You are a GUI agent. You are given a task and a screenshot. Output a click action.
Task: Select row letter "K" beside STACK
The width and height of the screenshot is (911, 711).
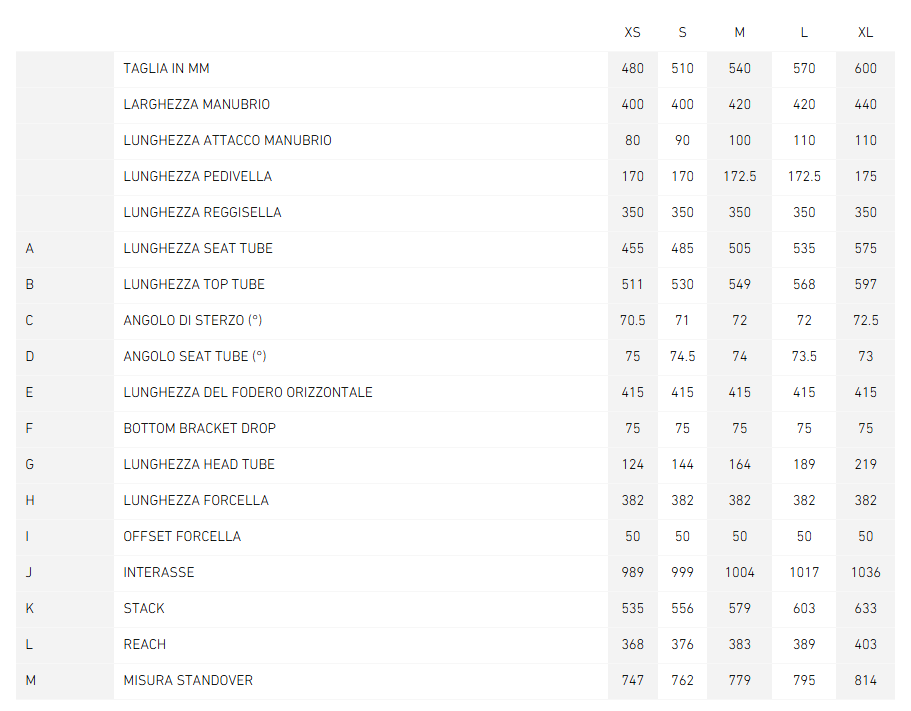coord(30,608)
